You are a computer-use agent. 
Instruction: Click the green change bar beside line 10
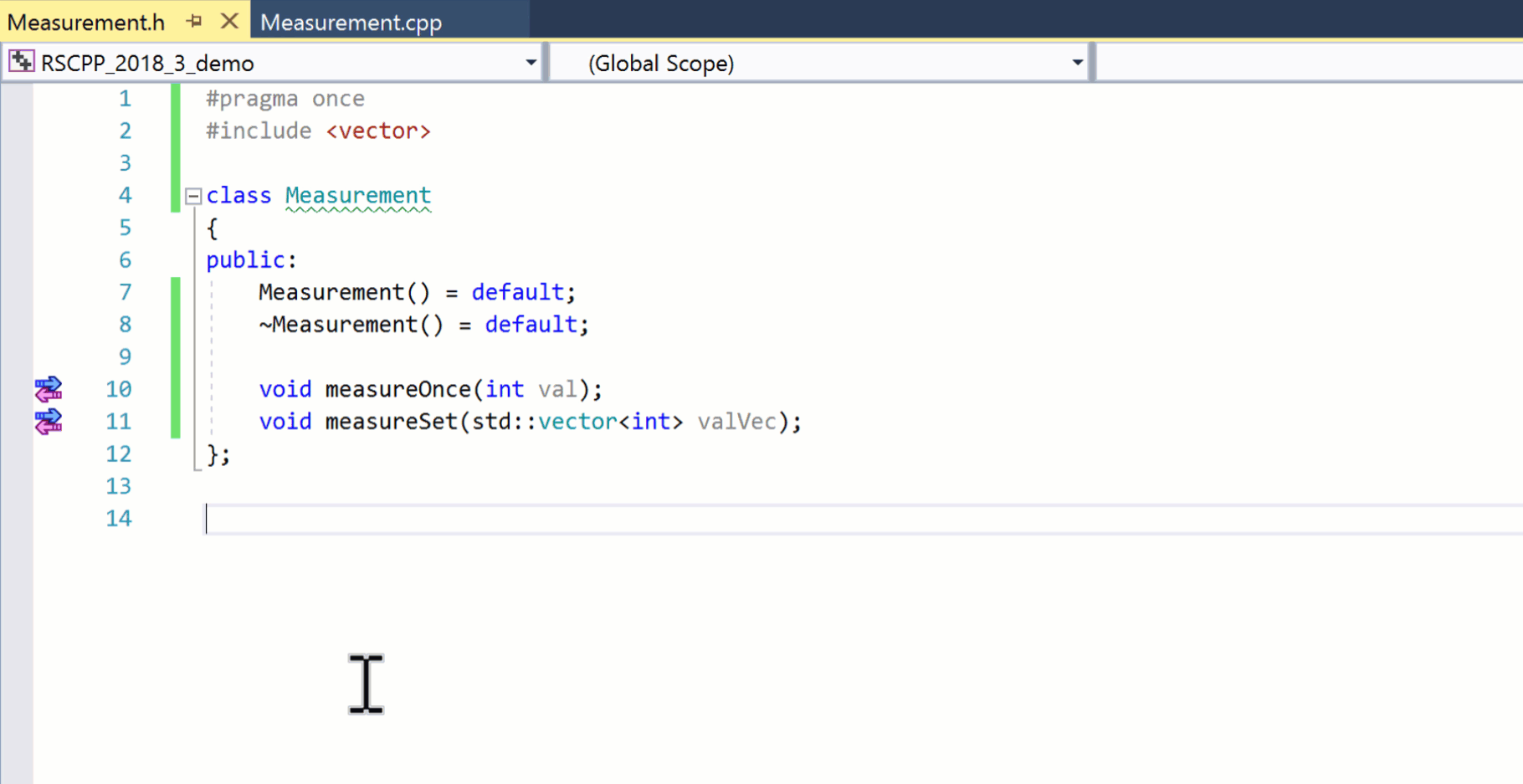(175, 388)
